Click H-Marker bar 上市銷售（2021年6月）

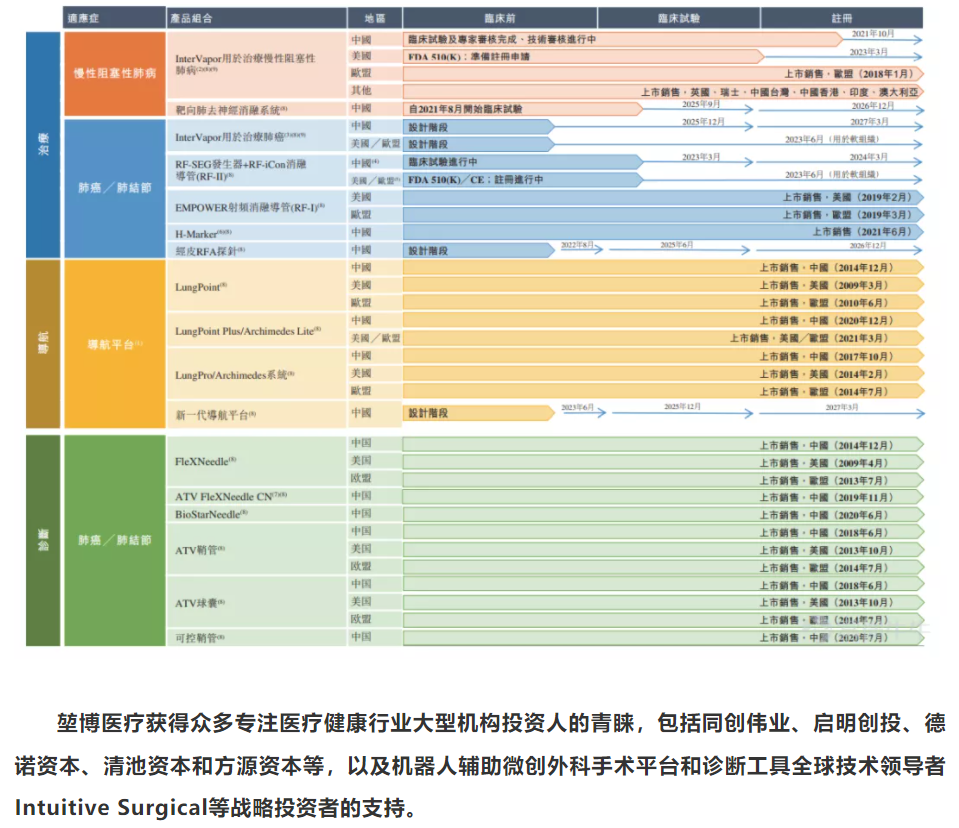pyautogui.click(x=663, y=232)
